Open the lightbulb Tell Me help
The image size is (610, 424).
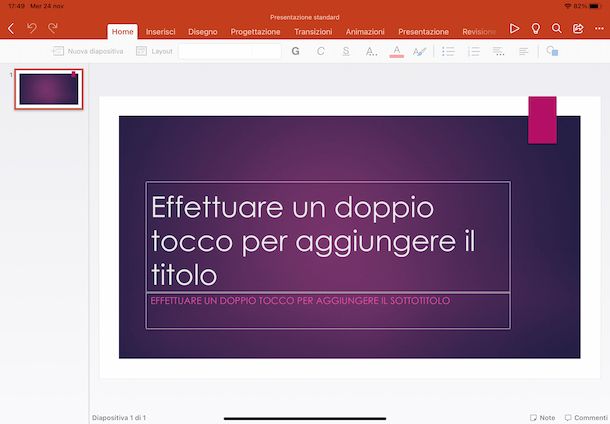pyautogui.click(x=536, y=28)
